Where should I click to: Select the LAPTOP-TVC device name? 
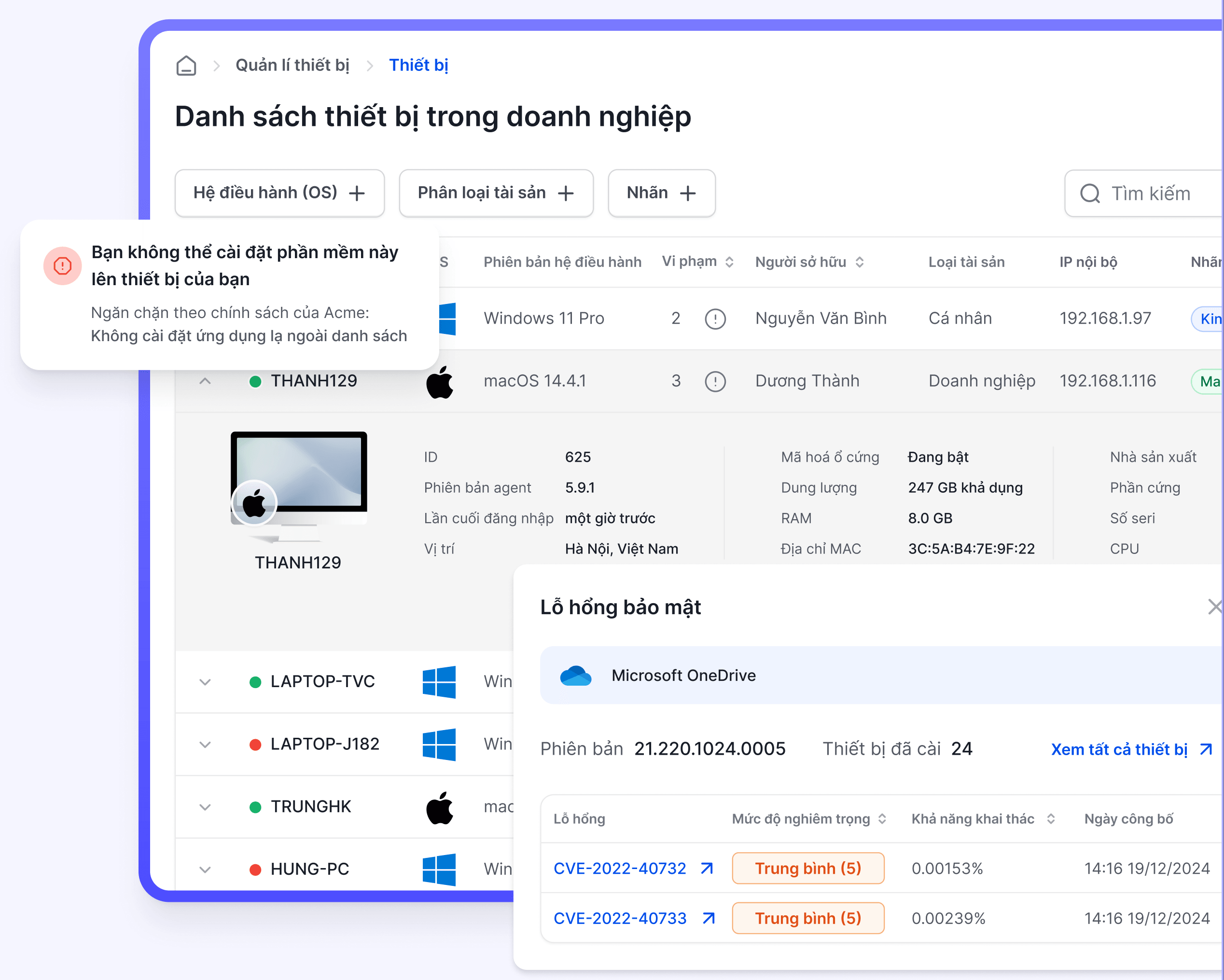322,681
